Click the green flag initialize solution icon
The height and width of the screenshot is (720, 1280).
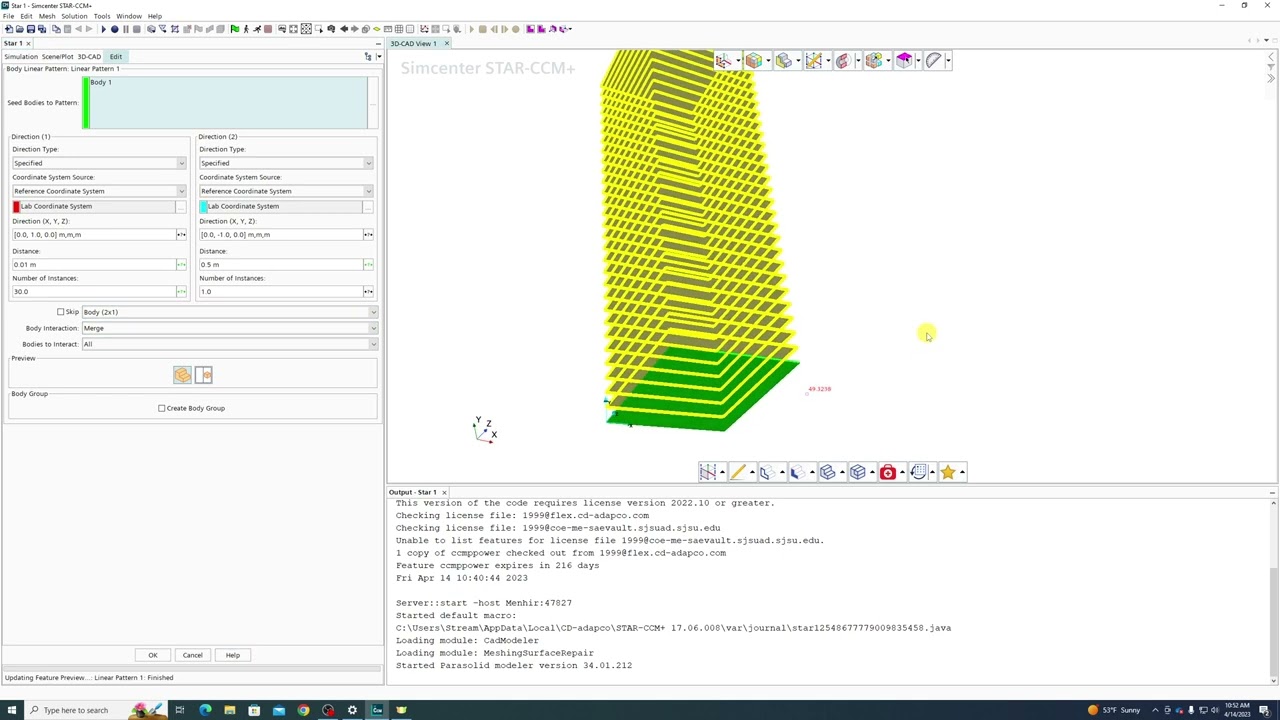(x=234, y=29)
